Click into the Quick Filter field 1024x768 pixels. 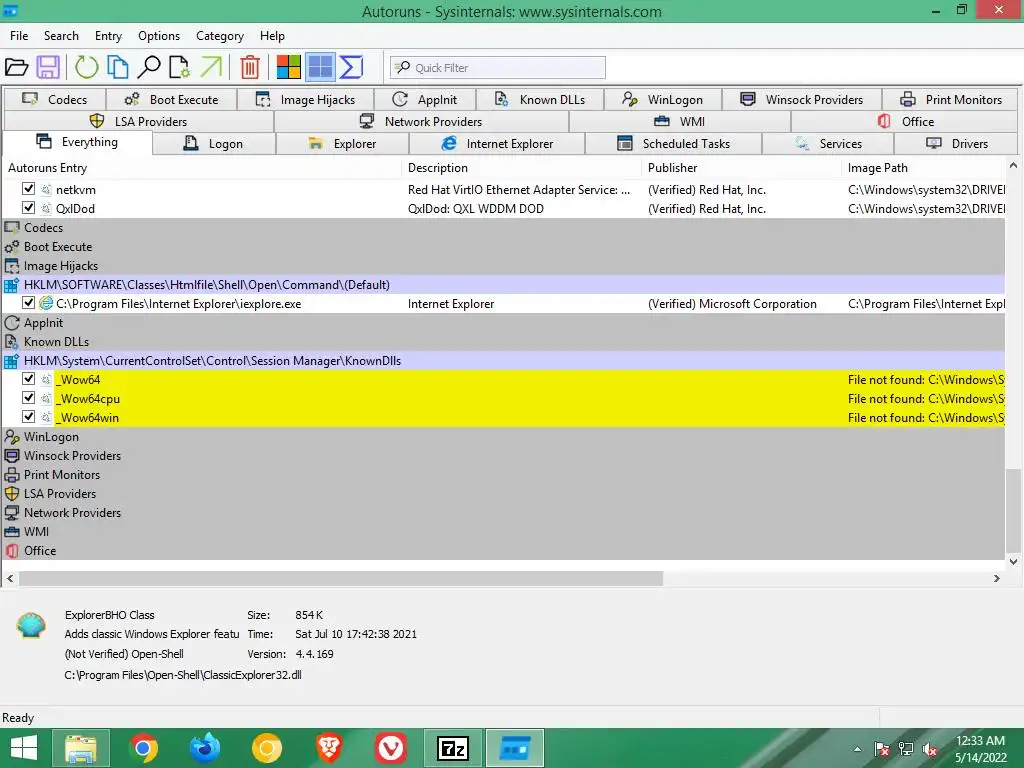(498, 67)
